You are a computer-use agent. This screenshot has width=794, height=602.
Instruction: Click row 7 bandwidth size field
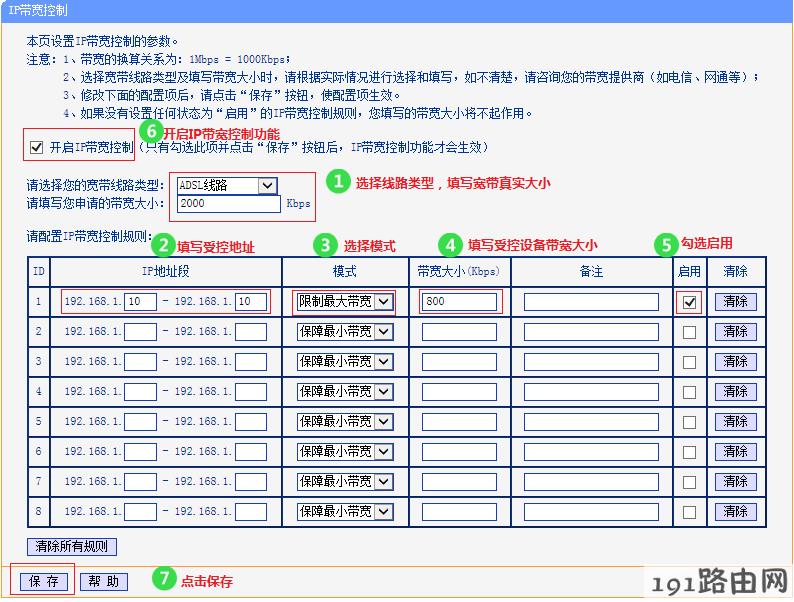[459, 481]
